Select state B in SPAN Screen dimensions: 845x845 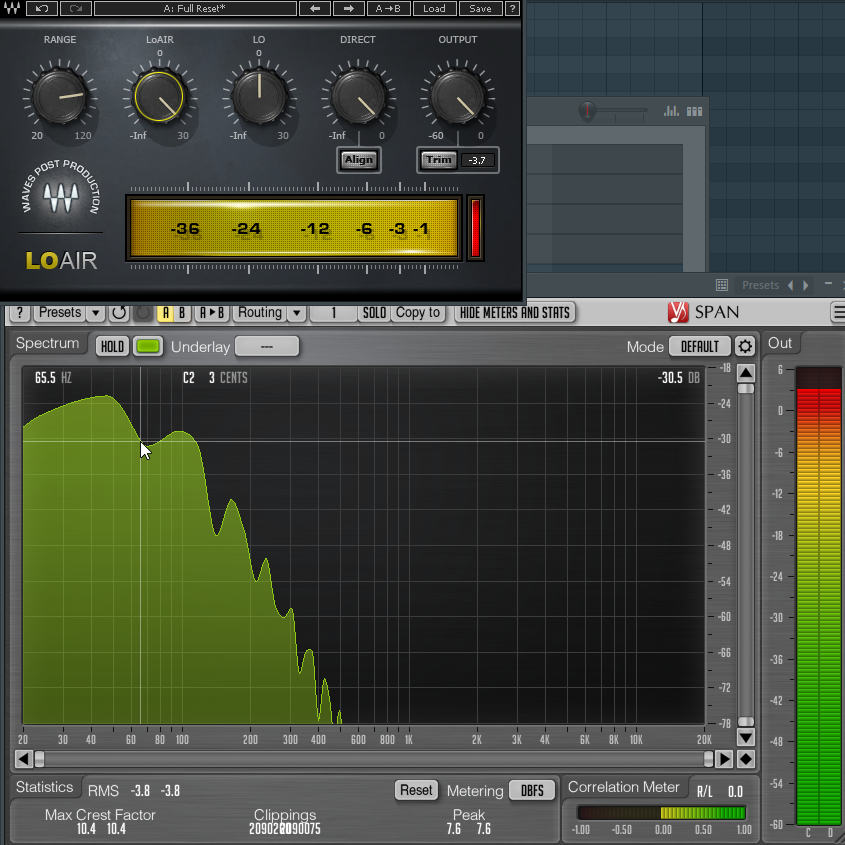point(182,313)
